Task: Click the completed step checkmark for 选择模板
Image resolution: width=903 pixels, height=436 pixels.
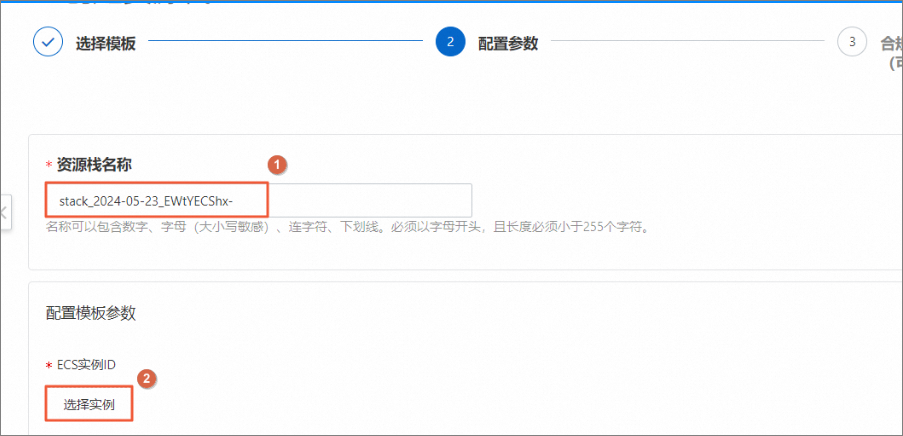Action: coord(48,41)
